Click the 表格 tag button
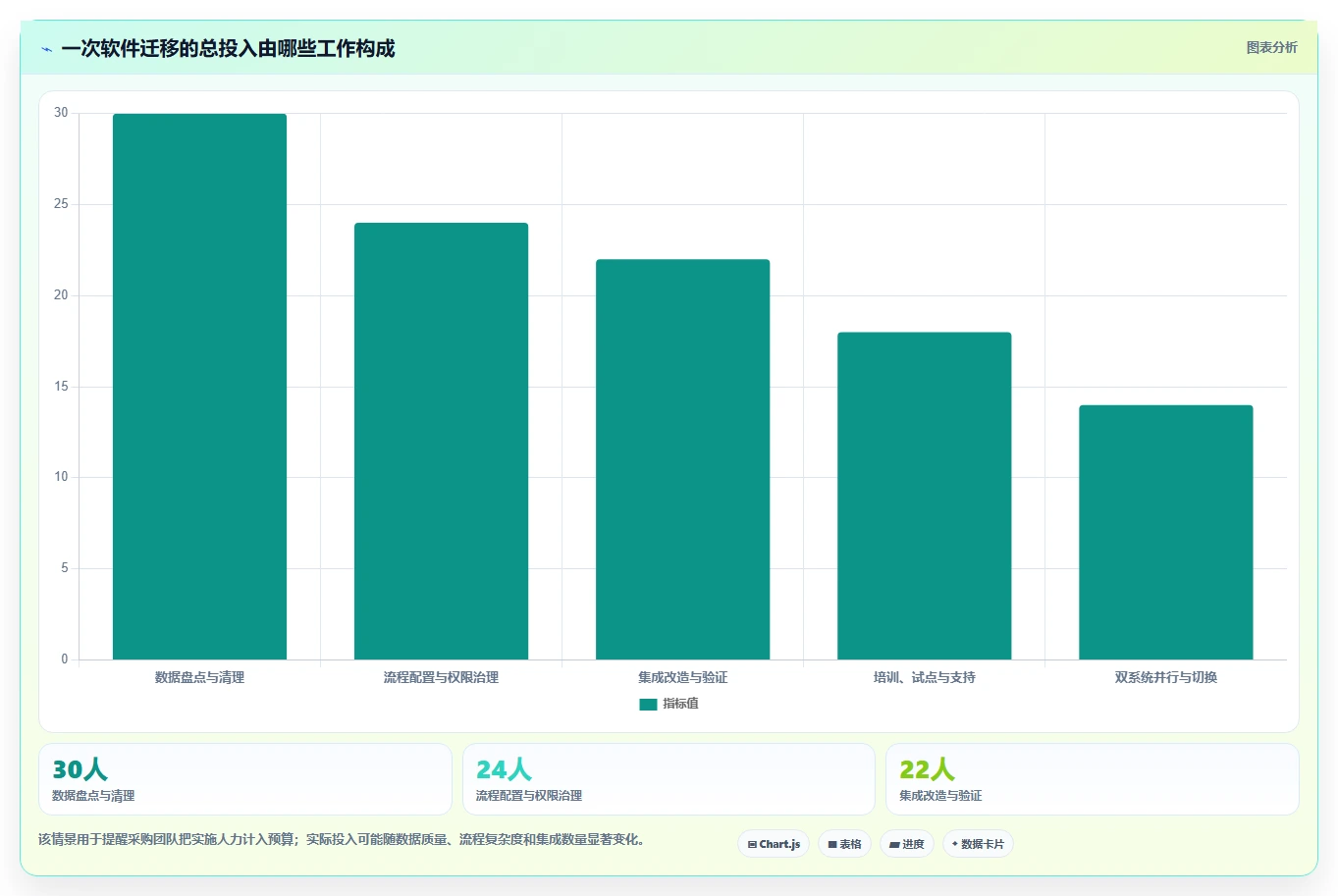The image size is (1338, 896). point(844,844)
